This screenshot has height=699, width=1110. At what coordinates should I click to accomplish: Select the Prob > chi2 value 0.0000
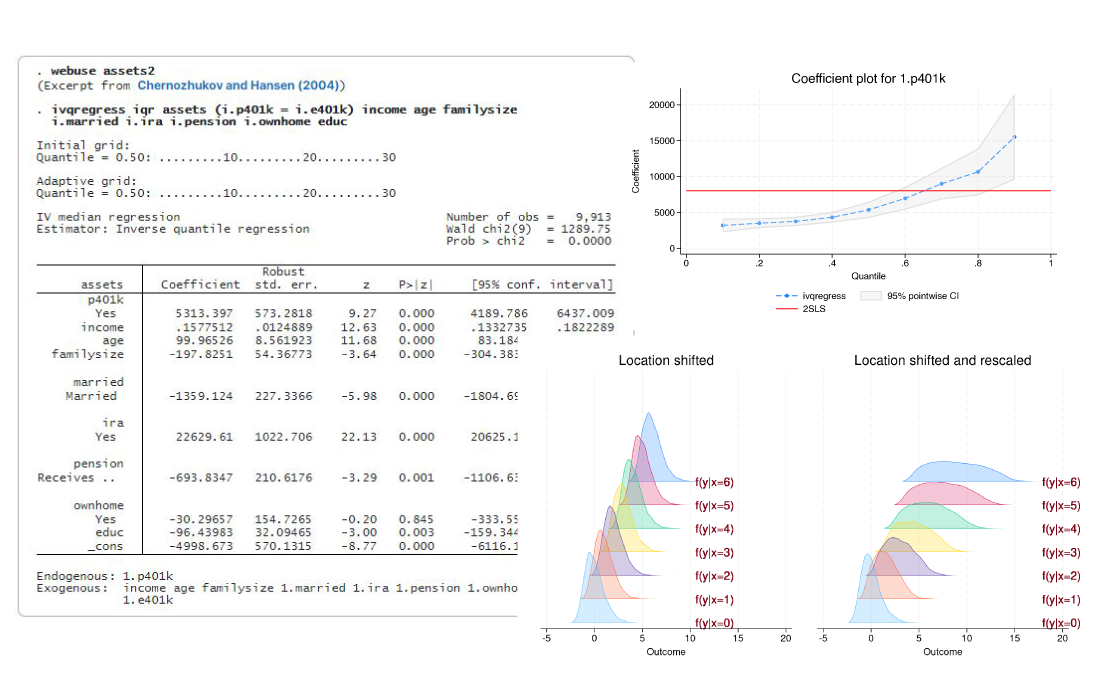click(x=590, y=241)
